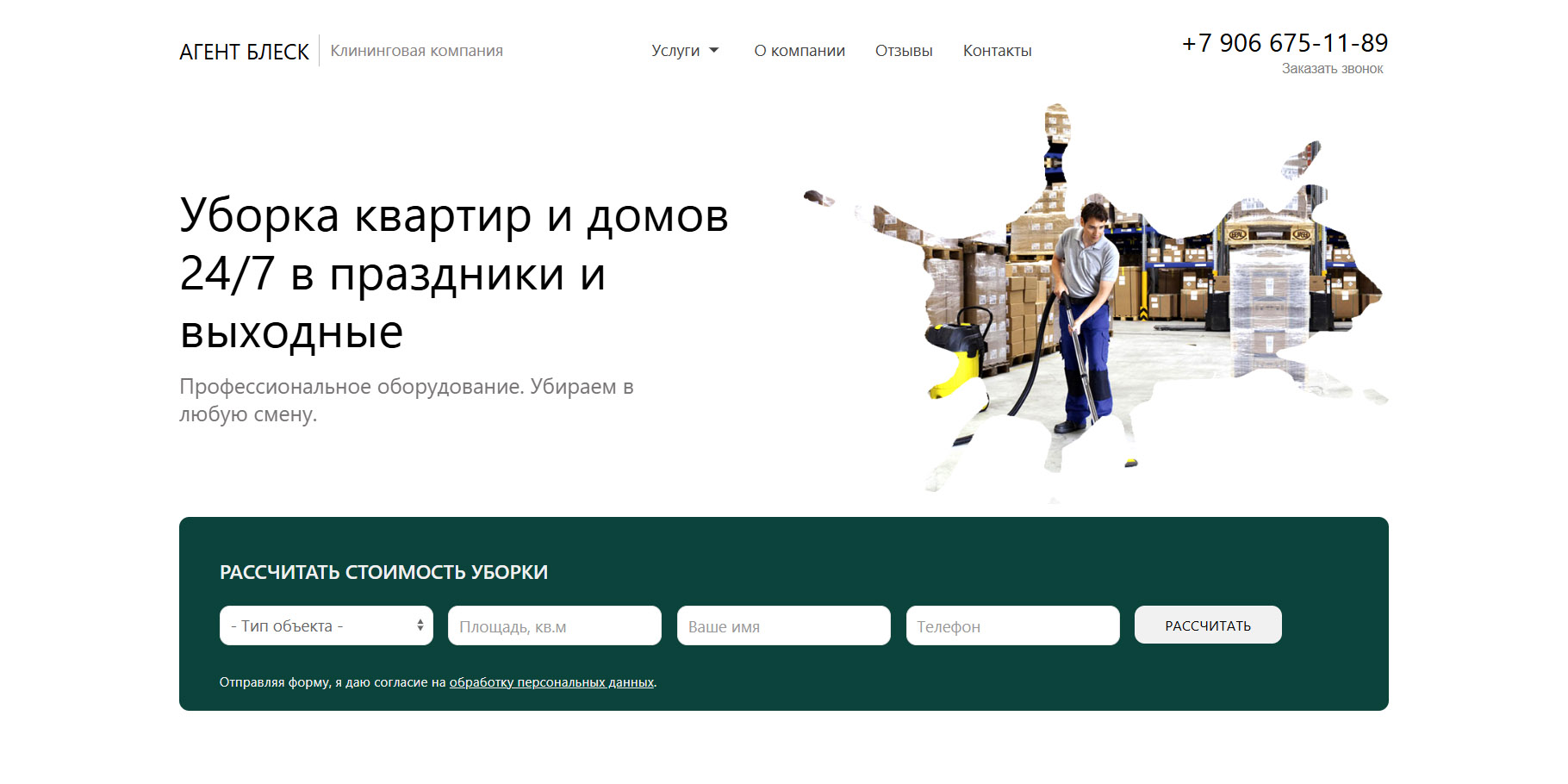Click the АГЕНТ БЛЕСК logo
Viewport: 1568px width, 784px height.
pyautogui.click(x=244, y=52)
